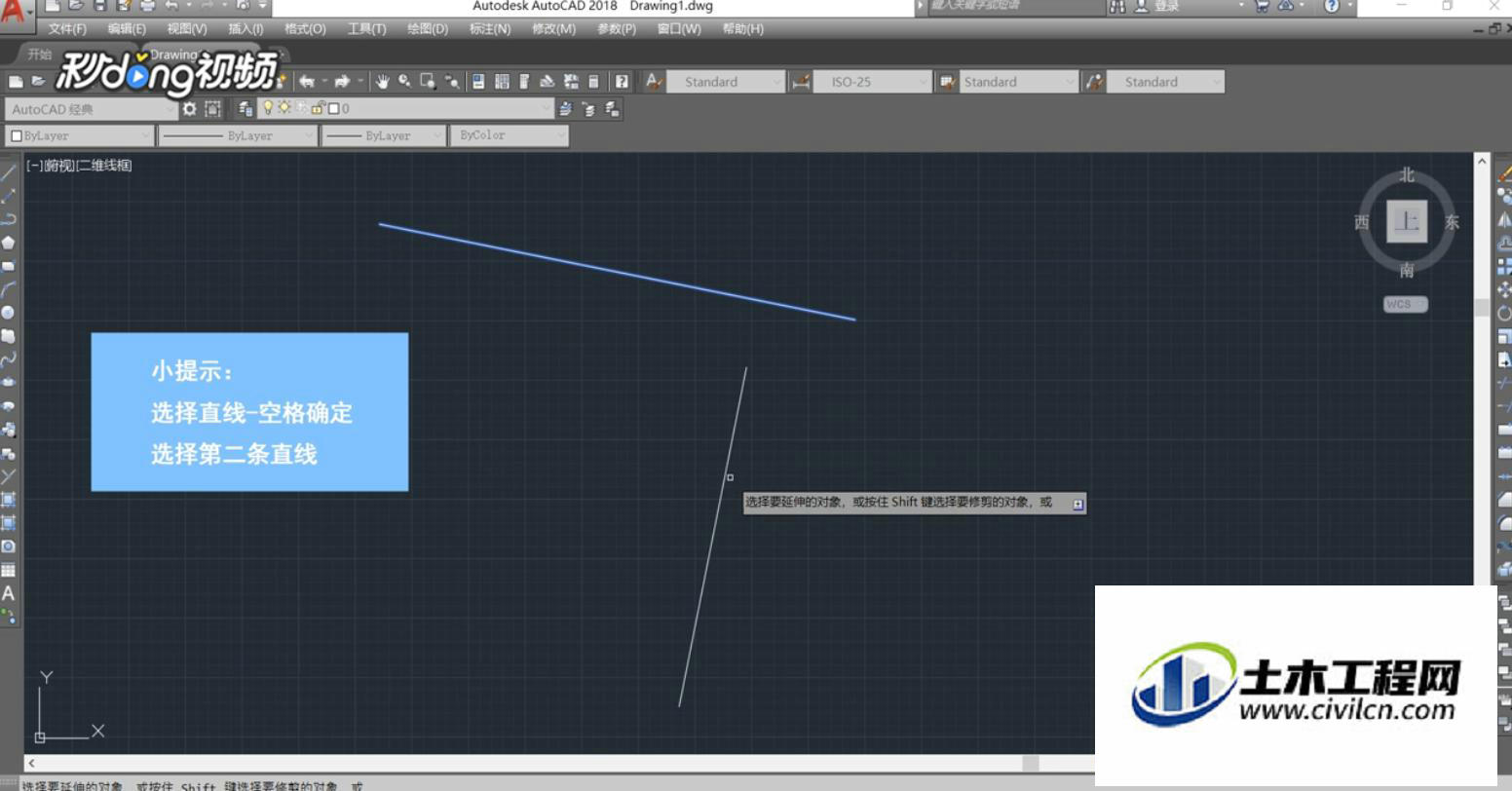The height and width of the screenshot is (791, 1512).
Task: Click the Pan hand icon
Action: 382,82
